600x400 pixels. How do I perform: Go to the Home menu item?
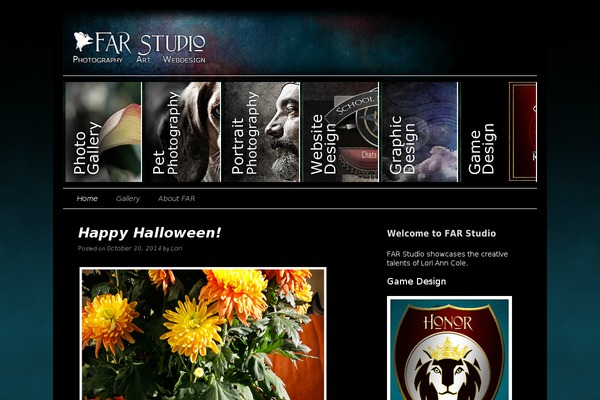tap(87, 199)
